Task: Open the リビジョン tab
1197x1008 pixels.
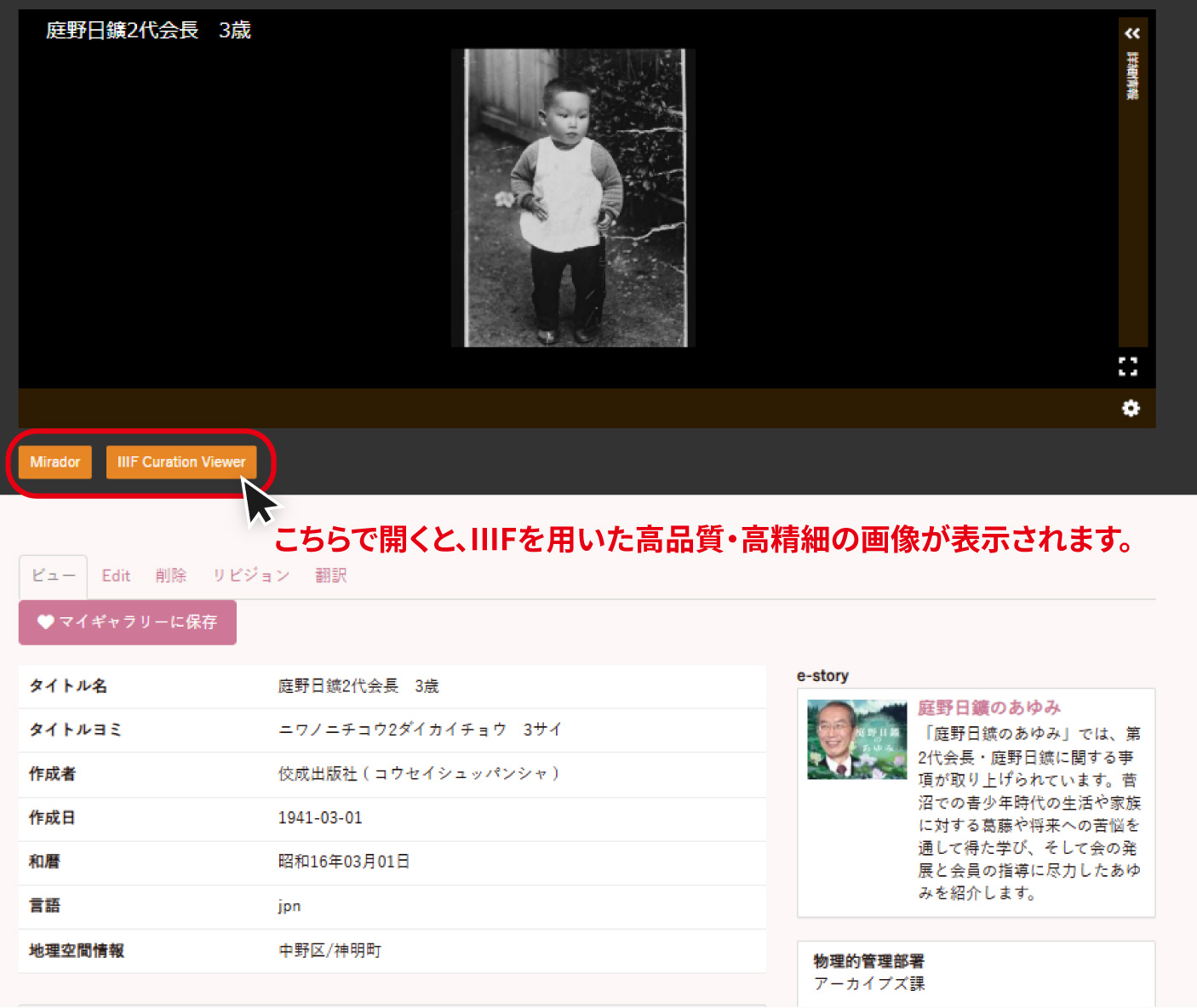Action: pyautogui.click(x=251, y=576)
